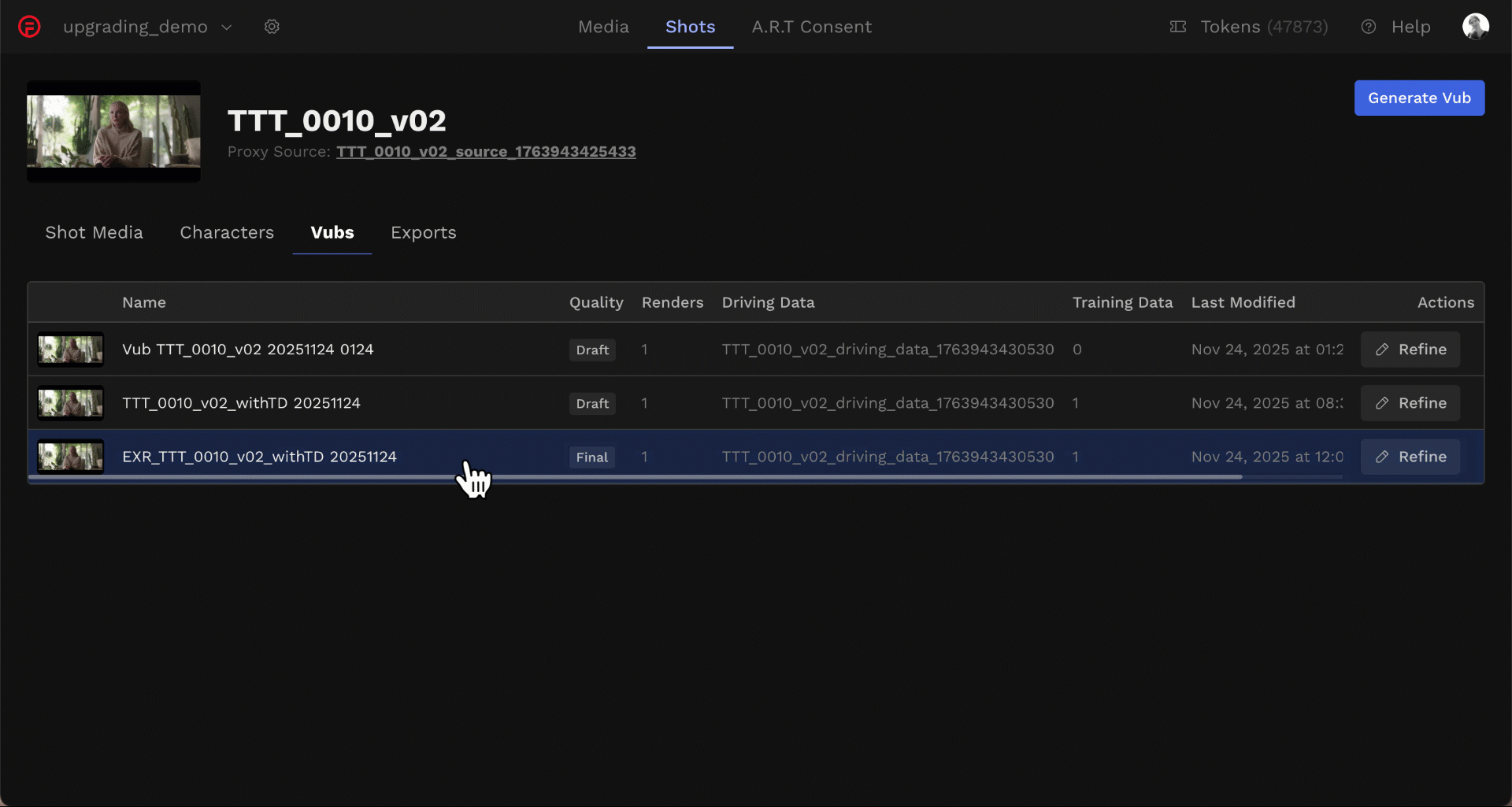Viewport: 1512px width, 807px height.
Task: Switch to the Shot Media tab
Action: [x=94, y=232]
